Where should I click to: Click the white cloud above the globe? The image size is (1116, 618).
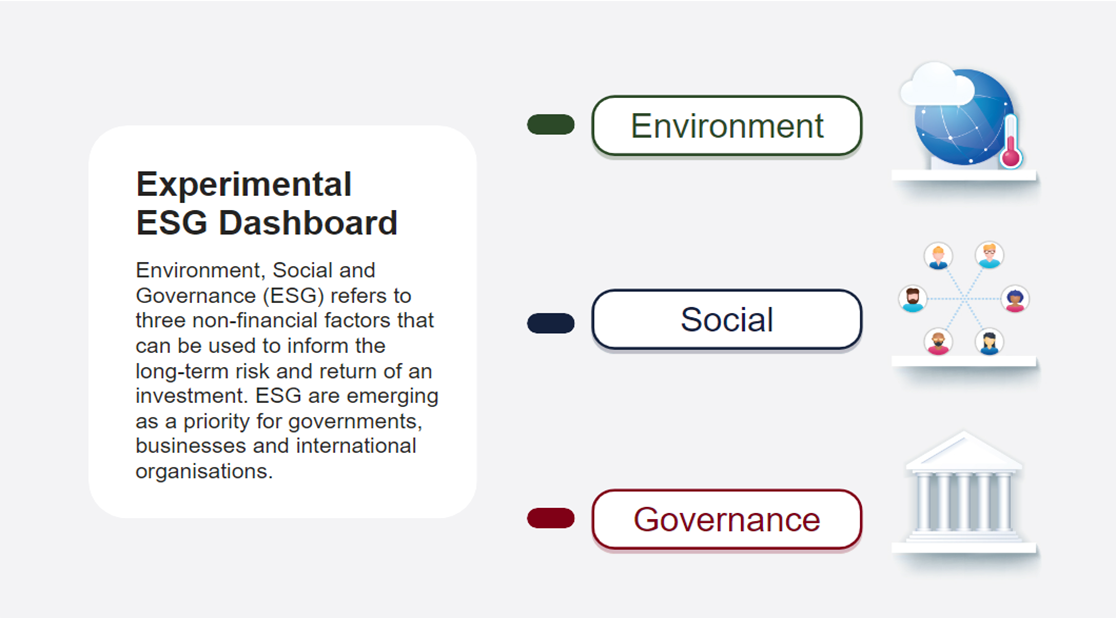[x=936, y=88]
